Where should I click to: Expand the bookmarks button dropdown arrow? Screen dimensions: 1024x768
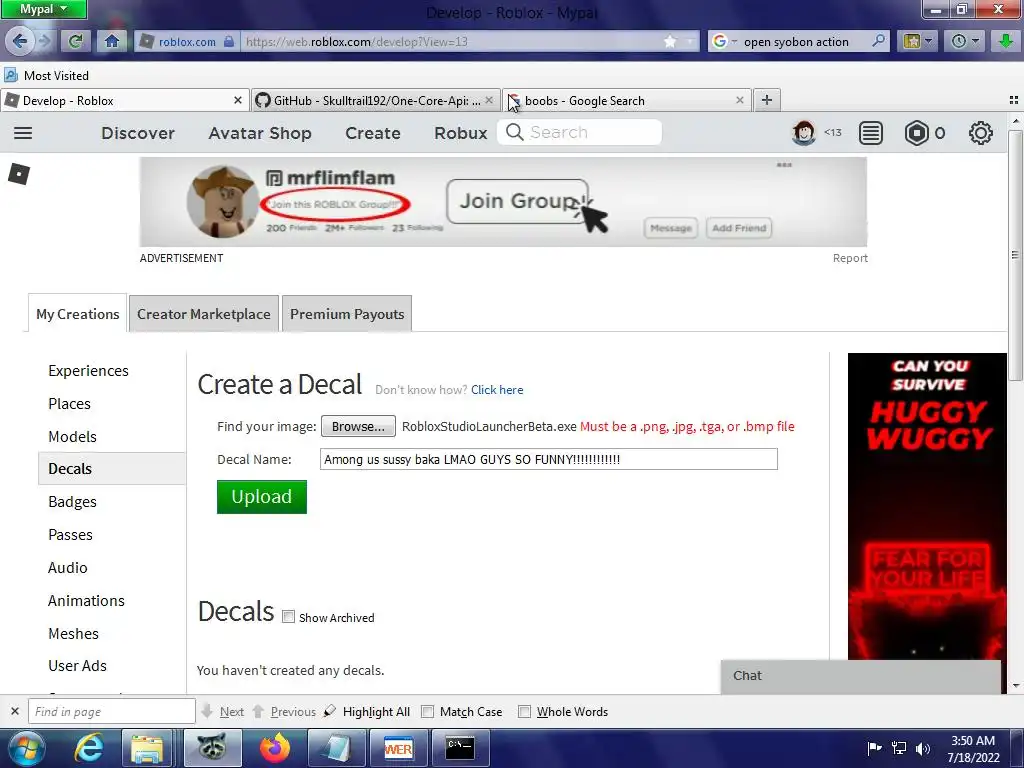(x=928, y=41)
